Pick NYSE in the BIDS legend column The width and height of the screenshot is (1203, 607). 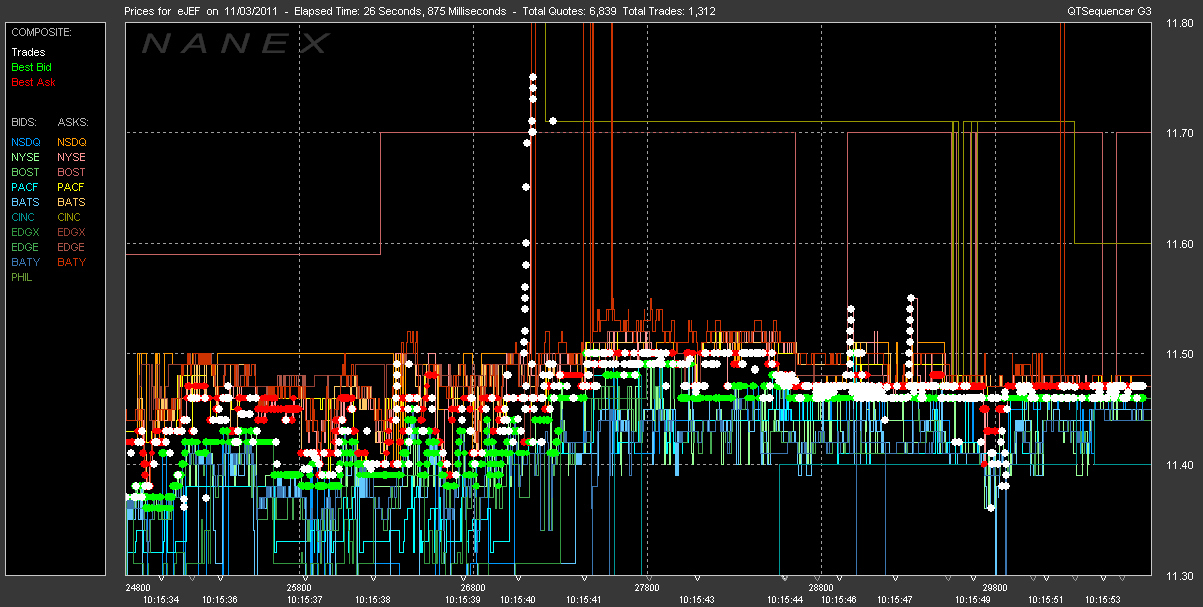(26, 156)
